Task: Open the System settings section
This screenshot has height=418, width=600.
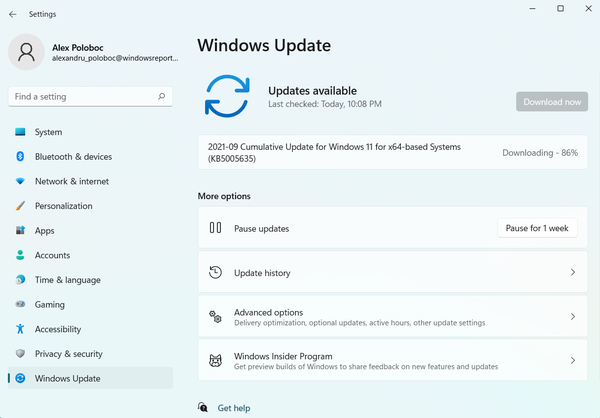Action: pos(48,132)
